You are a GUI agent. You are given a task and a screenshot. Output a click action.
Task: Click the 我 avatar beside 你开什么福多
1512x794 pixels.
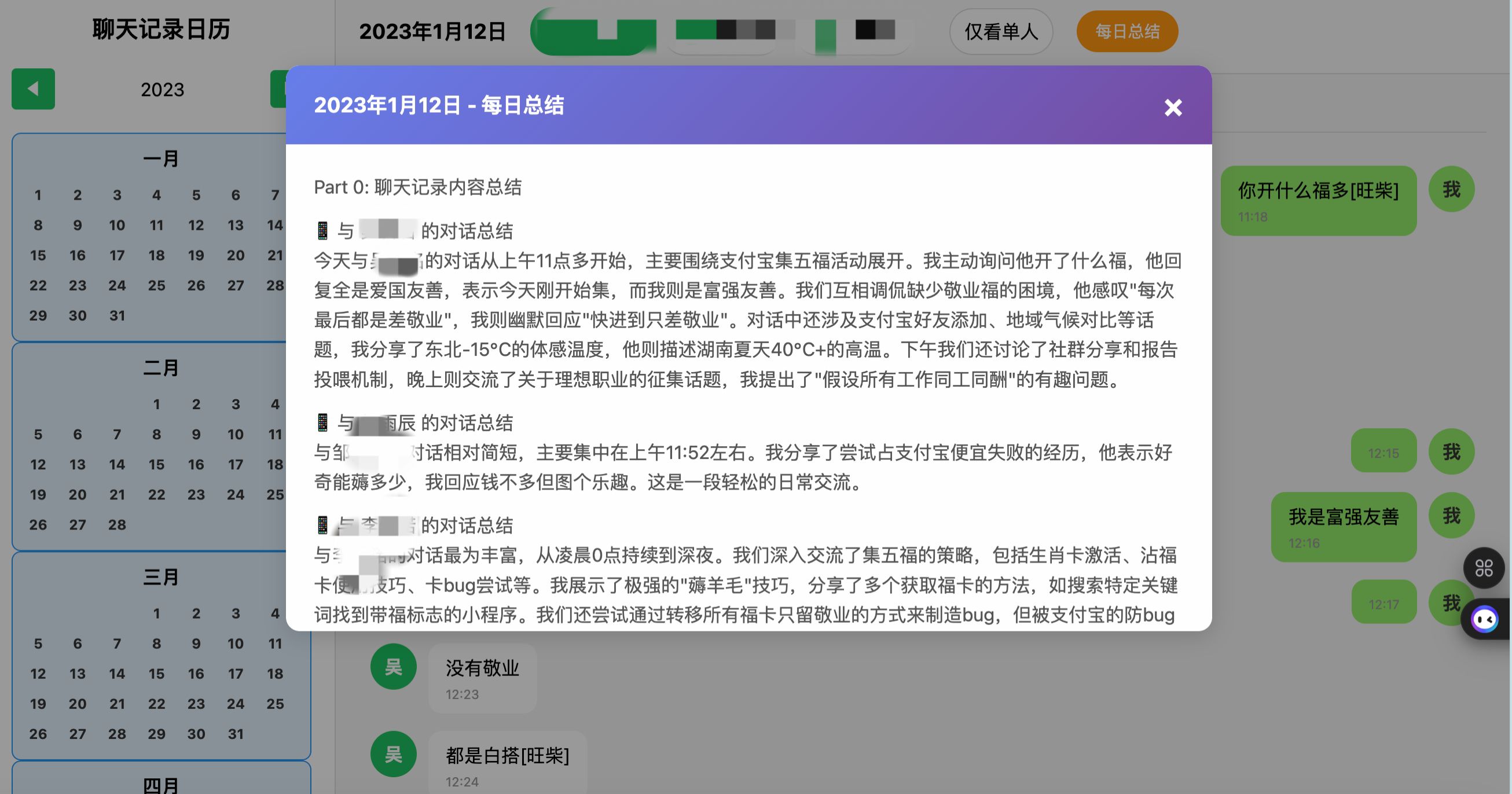1451,189
